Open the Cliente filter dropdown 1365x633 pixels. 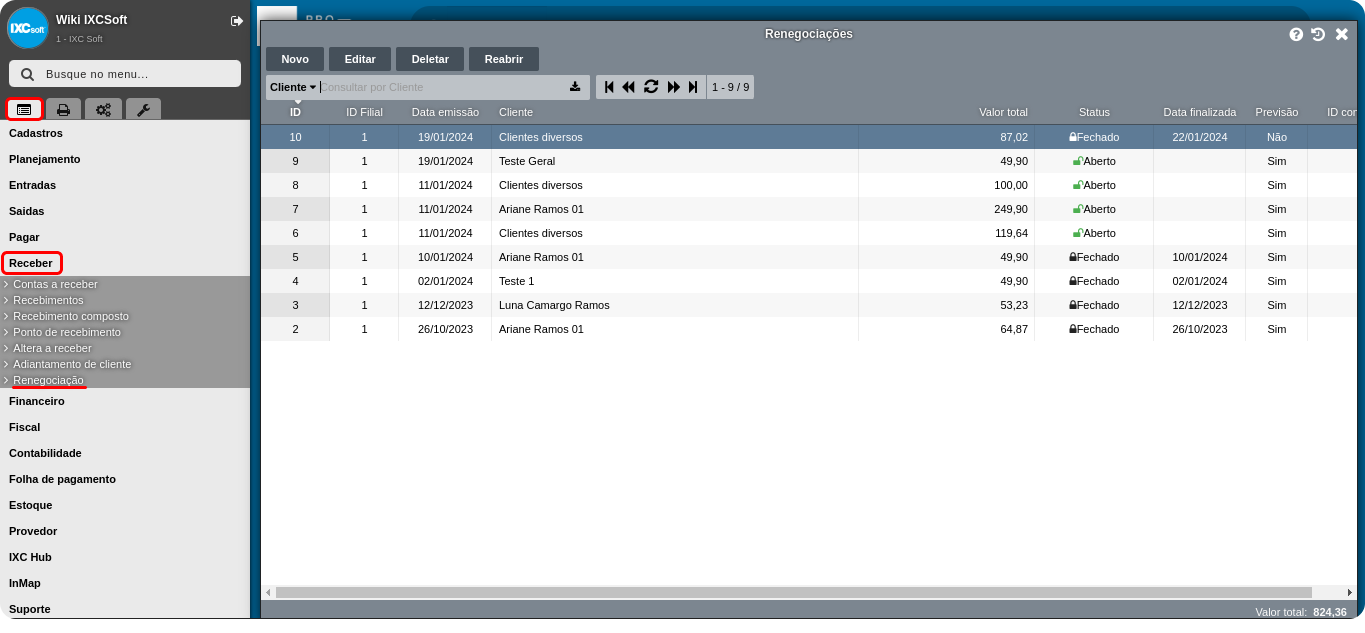[x=292, y=87]
